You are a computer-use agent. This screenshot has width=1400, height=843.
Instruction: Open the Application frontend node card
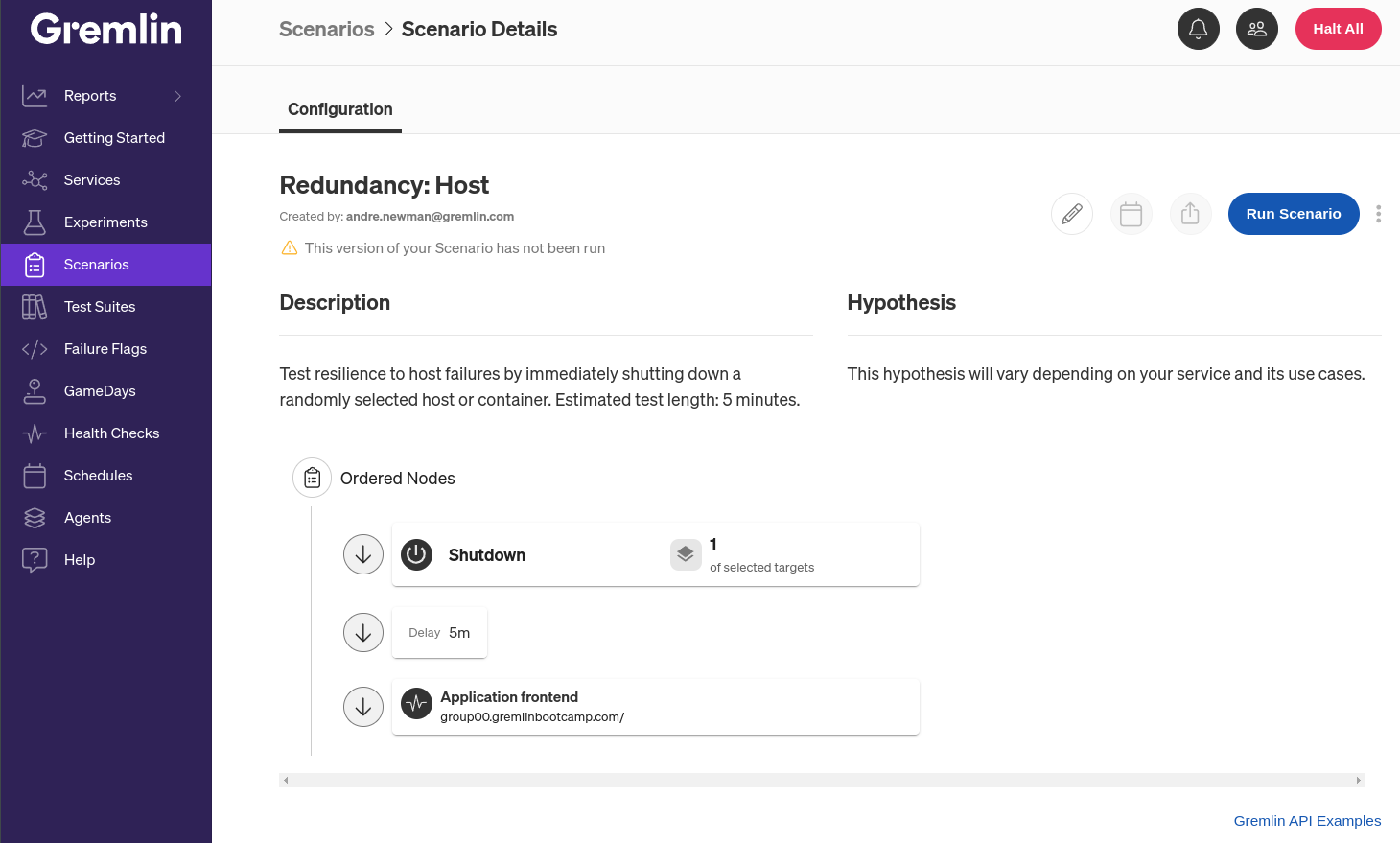tap(656, 707)
